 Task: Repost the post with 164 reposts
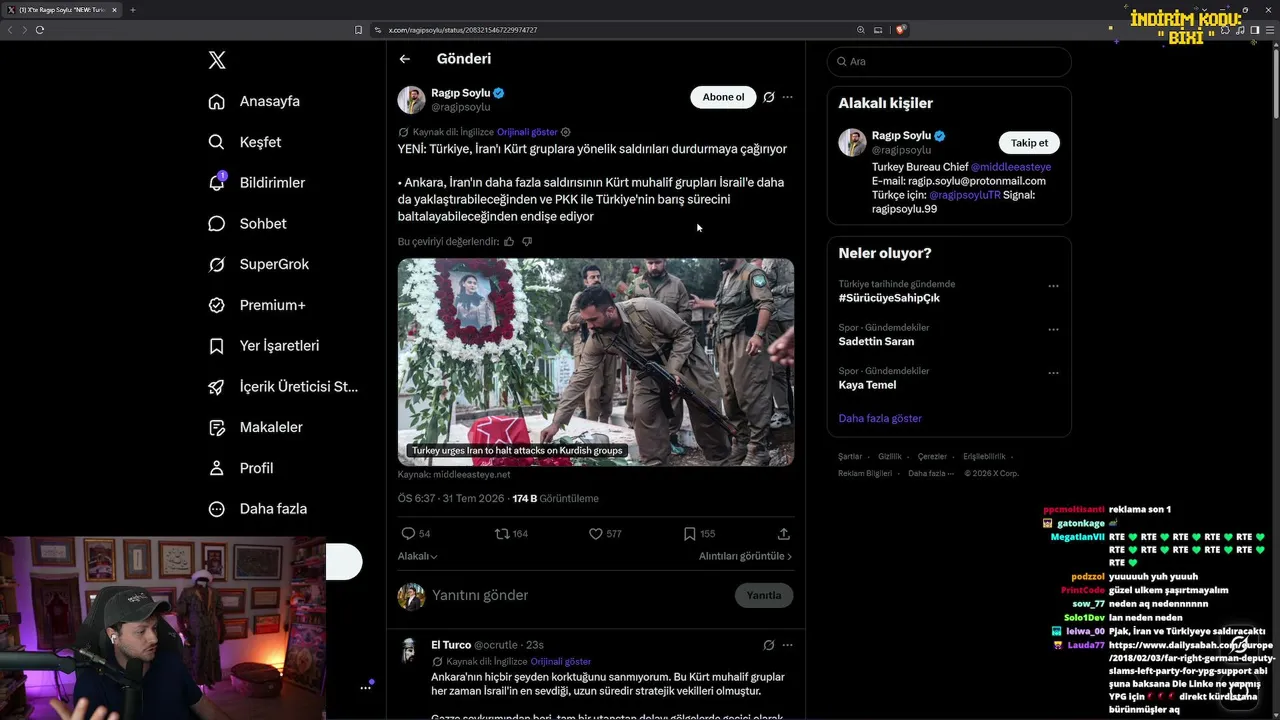[502, 534]
